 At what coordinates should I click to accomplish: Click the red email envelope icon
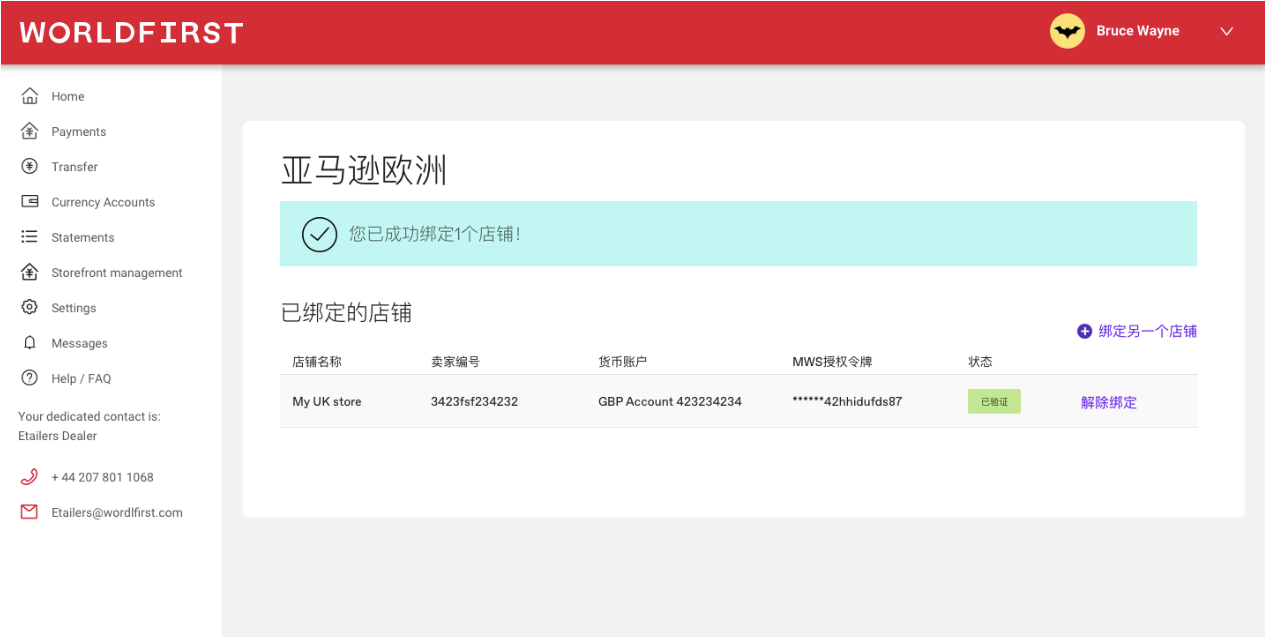pyautogui.click(x=29, y=512)
